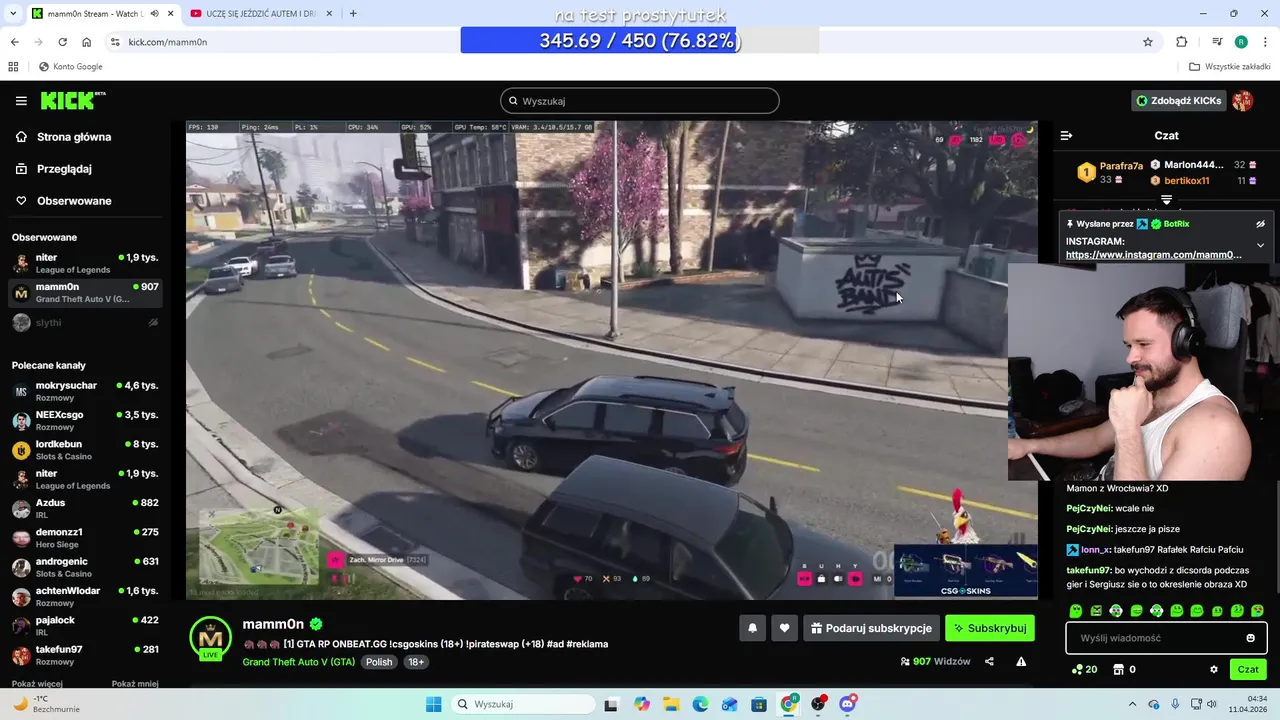The image size is (1280, 720).
Task: Click the last heart-eyes quick emote
Action: point(1257,610)
